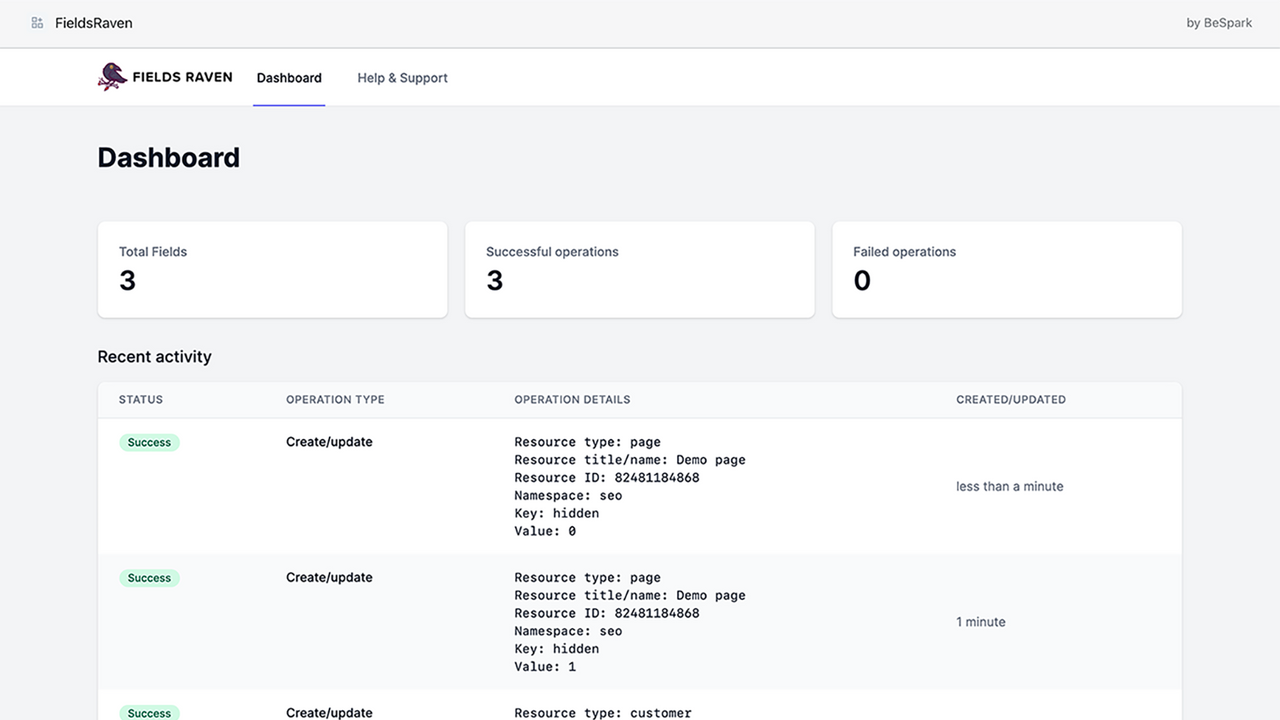Click the FIELDS RAVEN brand name
This screenshot has width=1280, height=720.
(182, 76)
